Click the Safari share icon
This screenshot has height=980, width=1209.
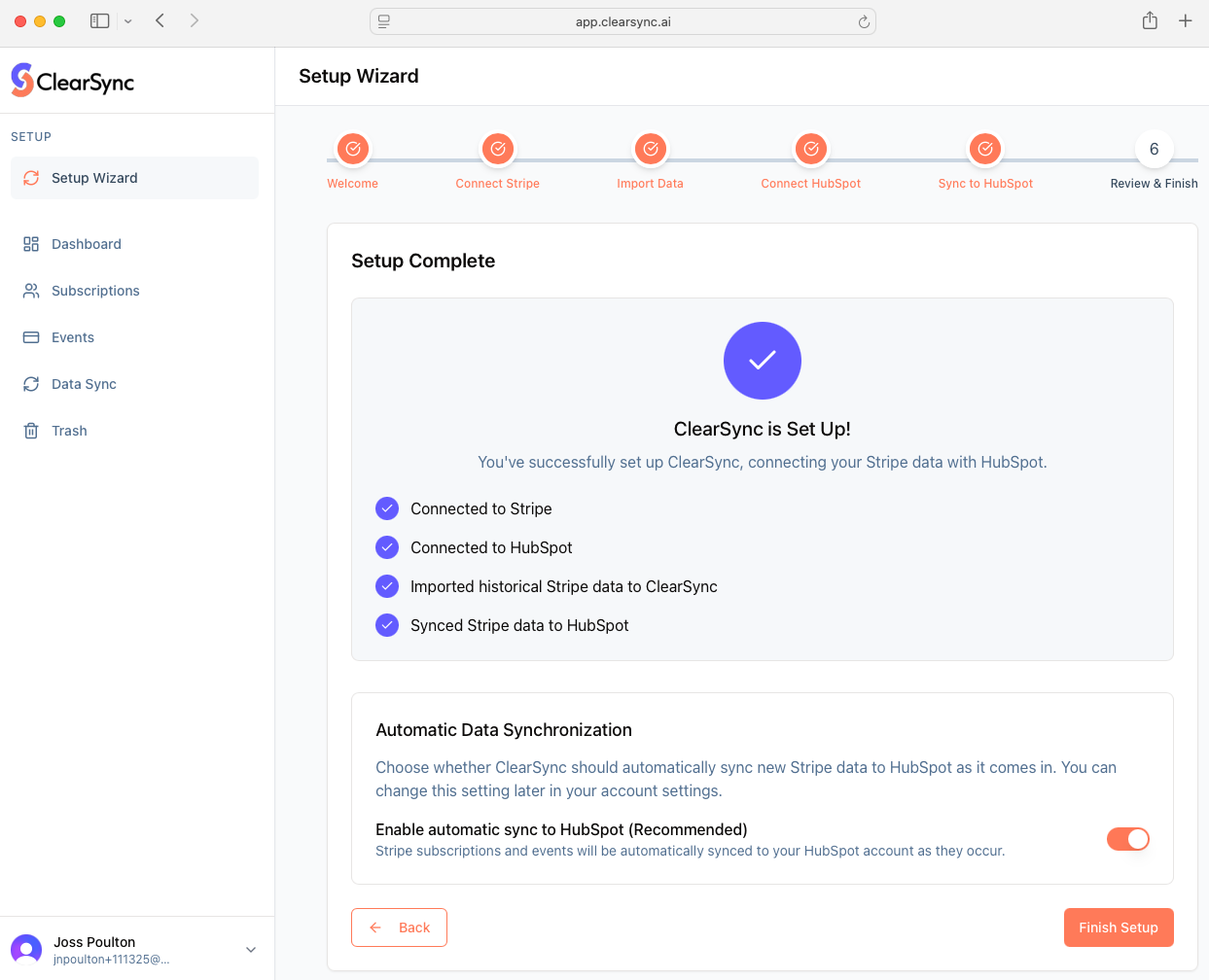pos(1150,20)
